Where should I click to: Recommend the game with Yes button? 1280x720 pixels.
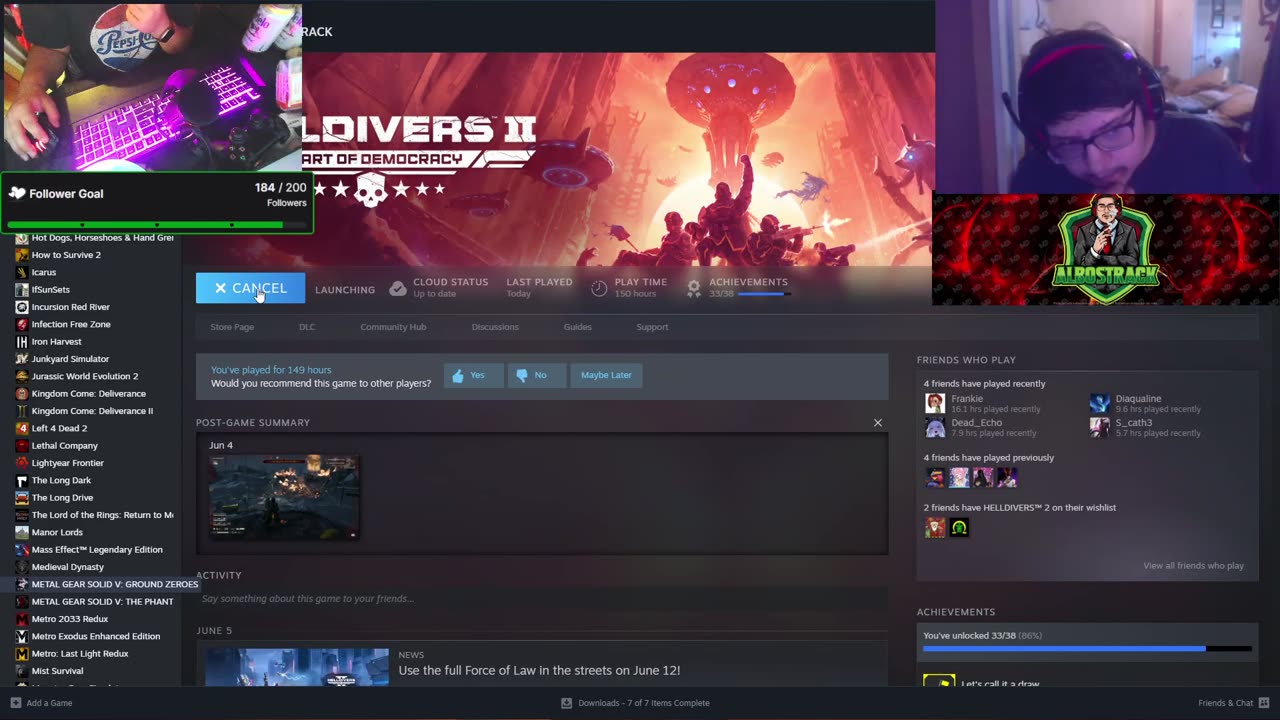[x=473, y=375]
